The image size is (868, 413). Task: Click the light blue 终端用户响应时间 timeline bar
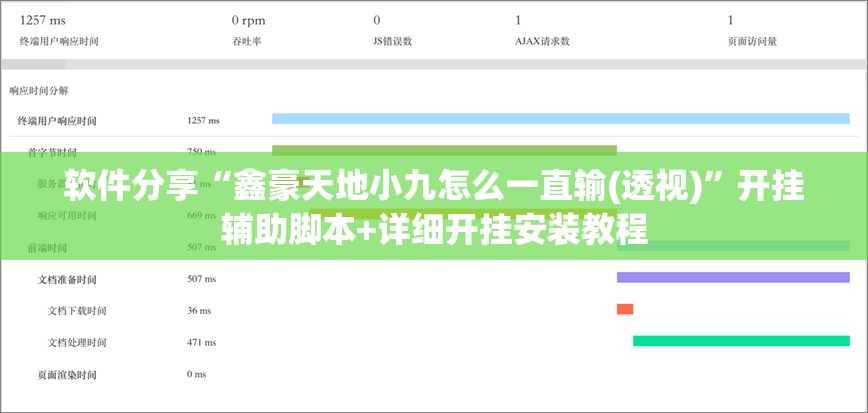coord(561,118)
